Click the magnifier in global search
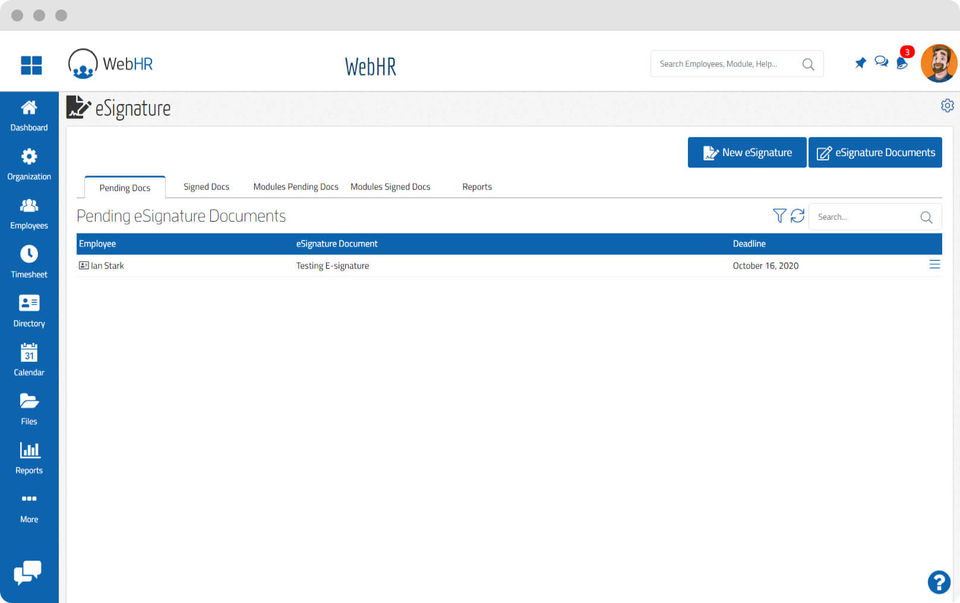The height and width of the screenshot is (603, 960). pyautogui.click(x=808, y=64)
